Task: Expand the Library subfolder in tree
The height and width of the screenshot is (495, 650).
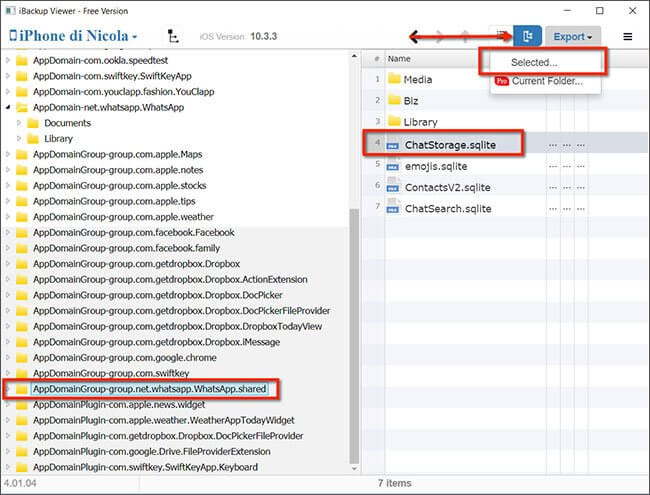Action: pos(19,138)
